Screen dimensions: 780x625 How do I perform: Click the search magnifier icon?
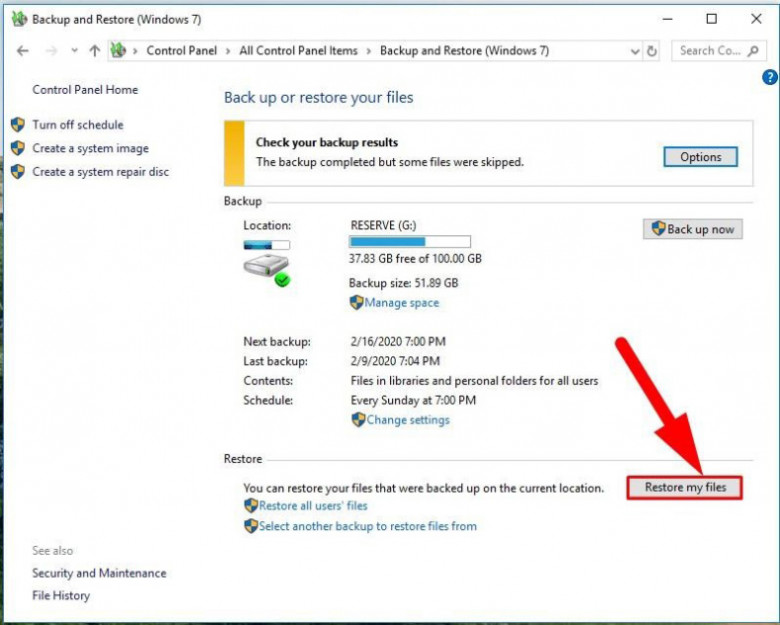click(x=753, y=51)
